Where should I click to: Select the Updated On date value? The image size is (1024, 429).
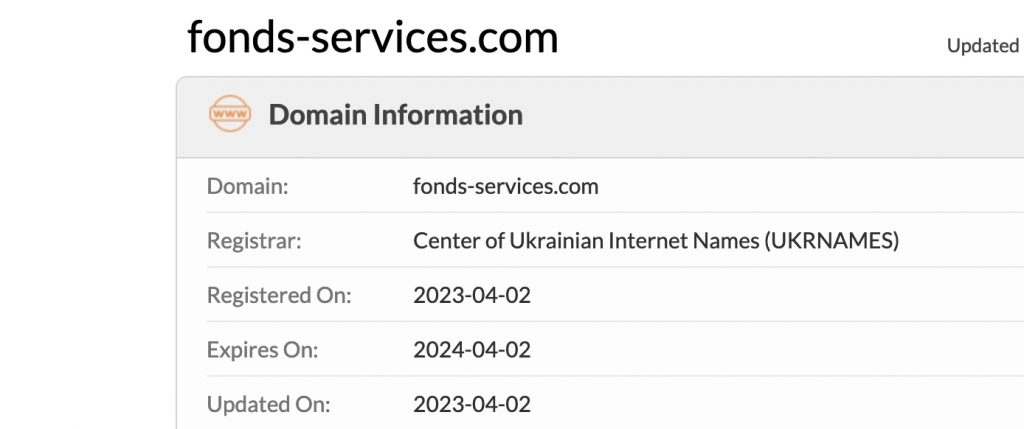471,405
